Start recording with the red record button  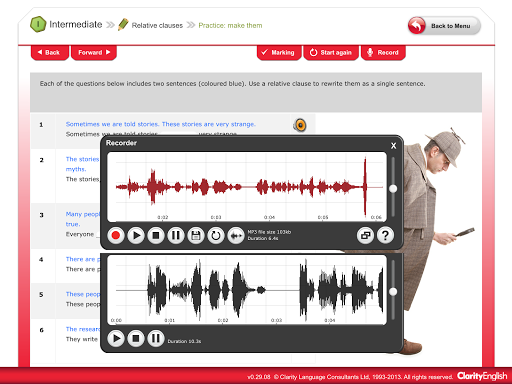116,236
